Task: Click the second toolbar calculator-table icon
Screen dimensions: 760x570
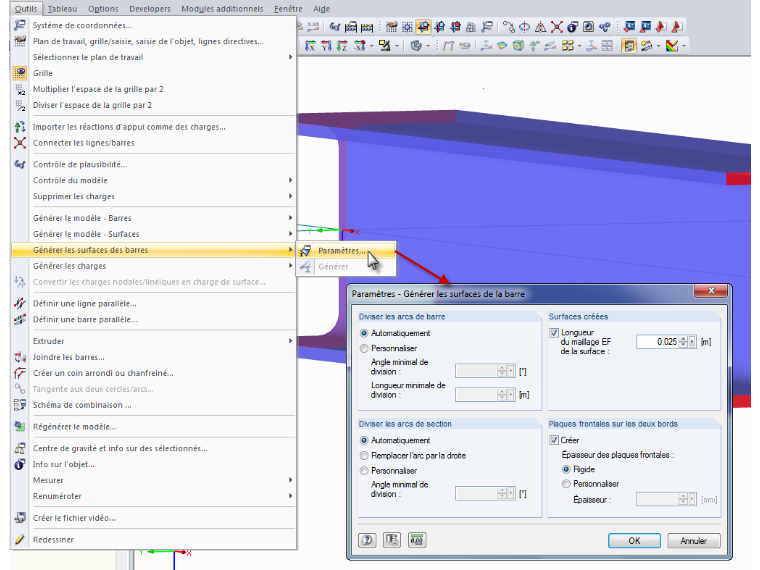Action: (367, 27)
